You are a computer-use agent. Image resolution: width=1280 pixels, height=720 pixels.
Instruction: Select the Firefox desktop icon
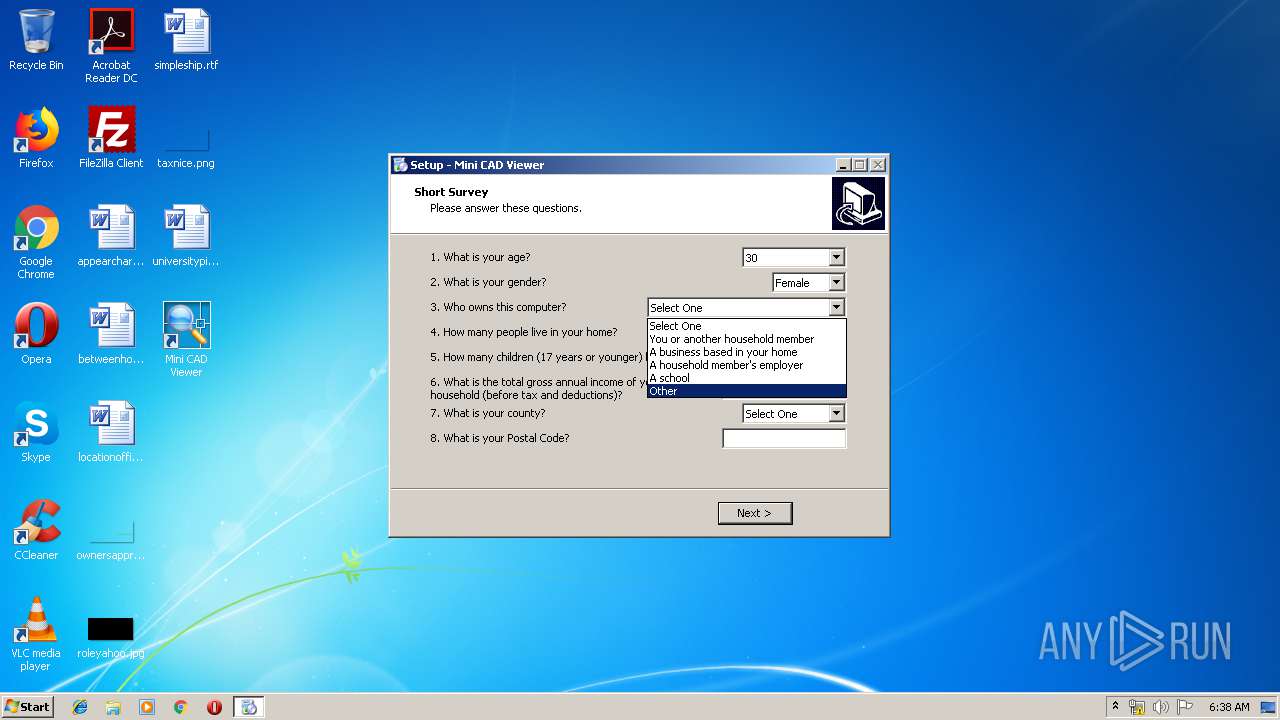pyautogui.click(x=36, y=138)
